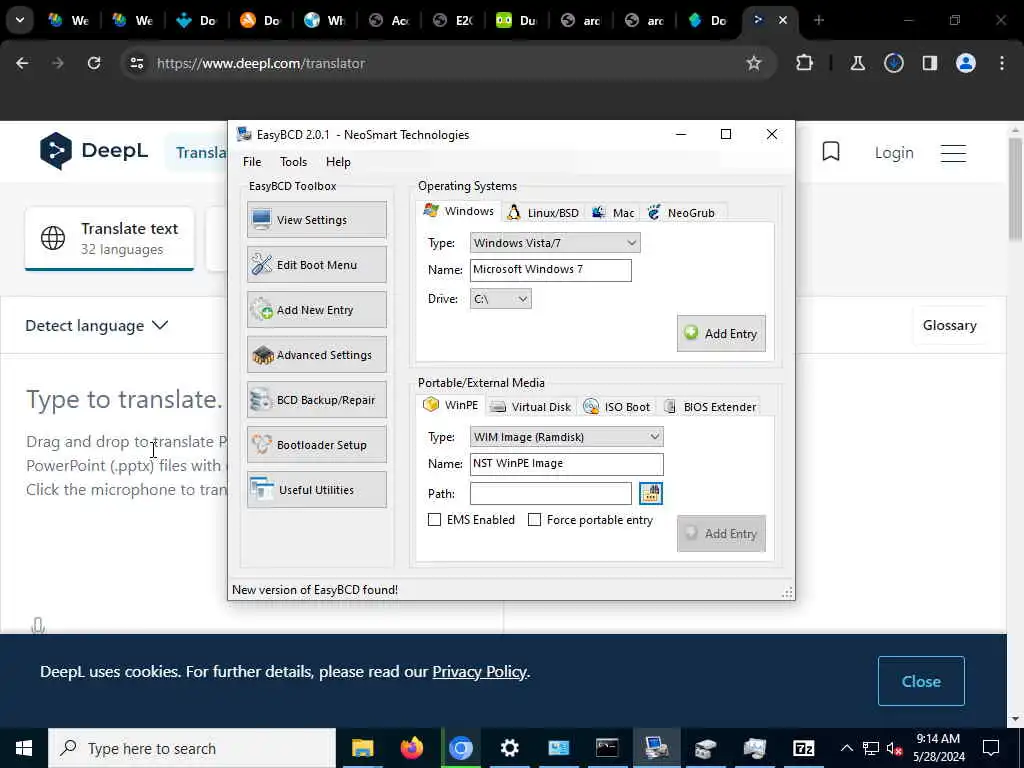Open the EasyBCD File menu
The height and width of the screenshot is (768, 1024).
pos(252,162)
